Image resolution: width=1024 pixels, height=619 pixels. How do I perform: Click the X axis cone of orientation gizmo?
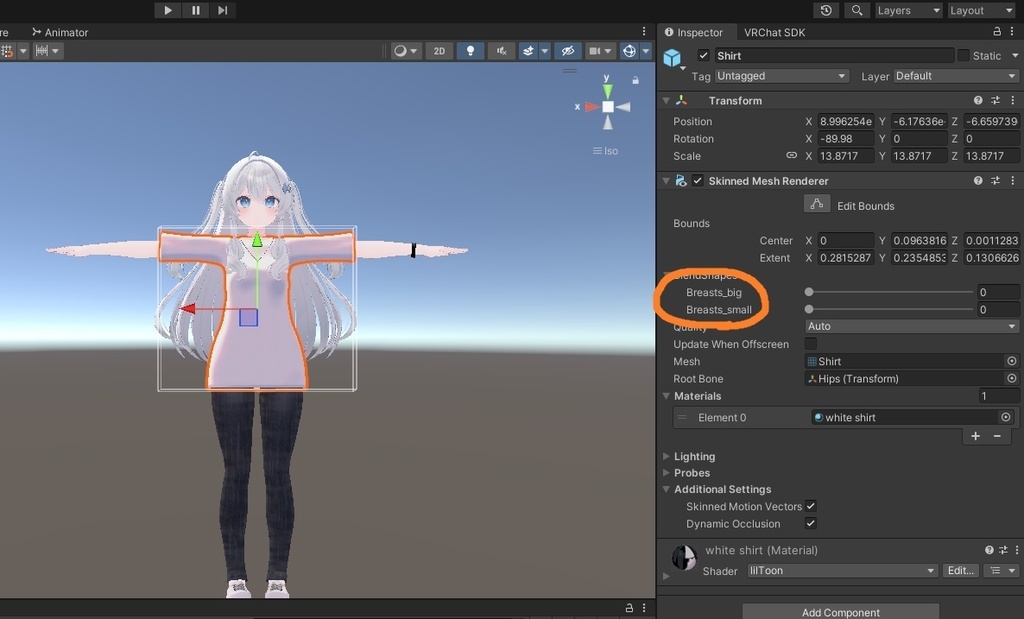[591, 106]
